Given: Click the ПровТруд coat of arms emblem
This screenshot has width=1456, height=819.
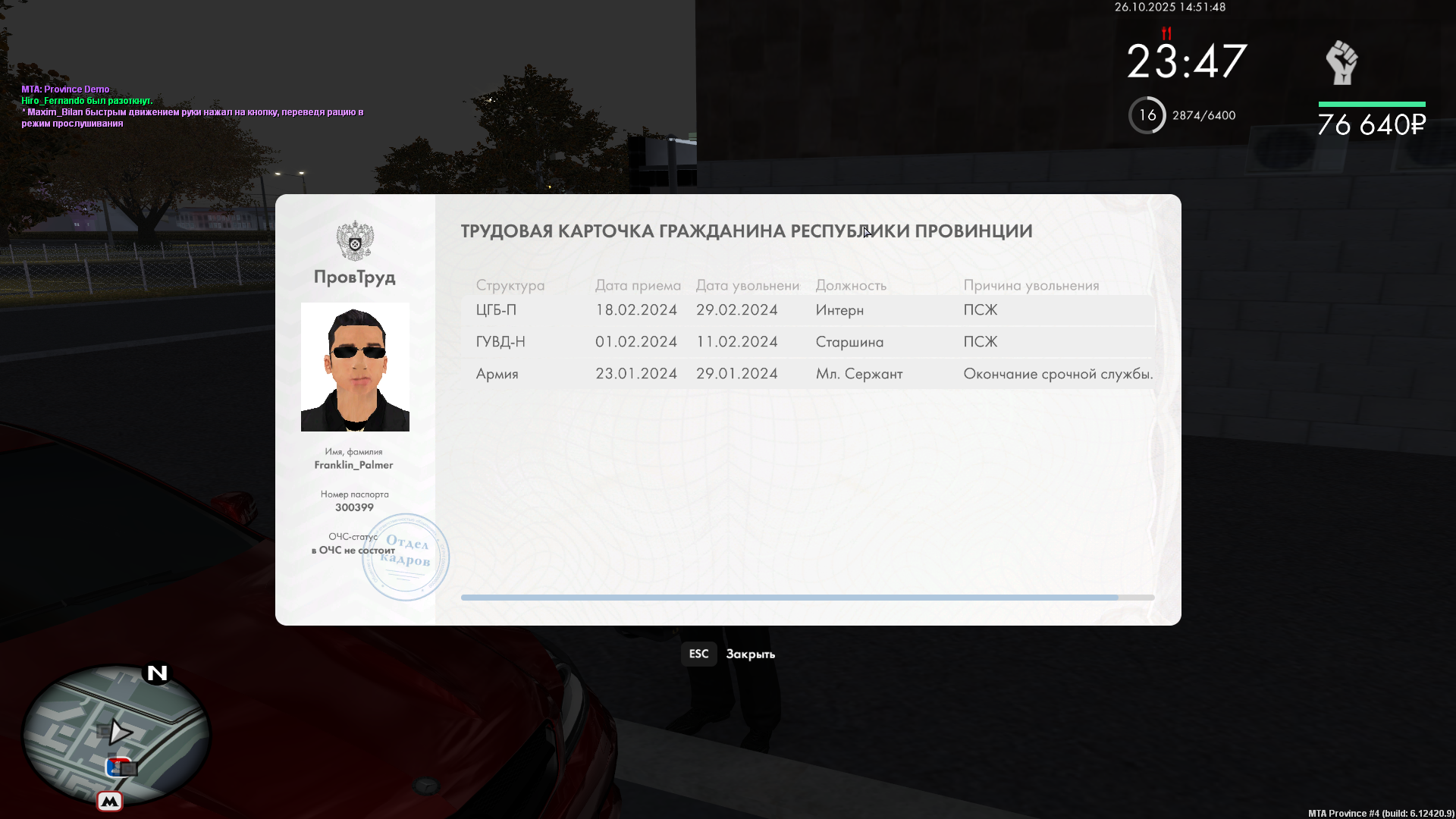Looking at the screenshot, I should pos(355,241).
